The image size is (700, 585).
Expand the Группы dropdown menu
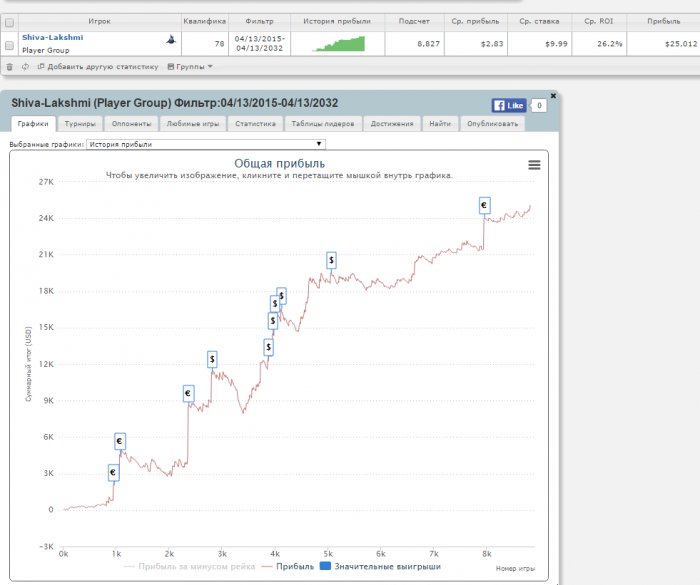190,67
